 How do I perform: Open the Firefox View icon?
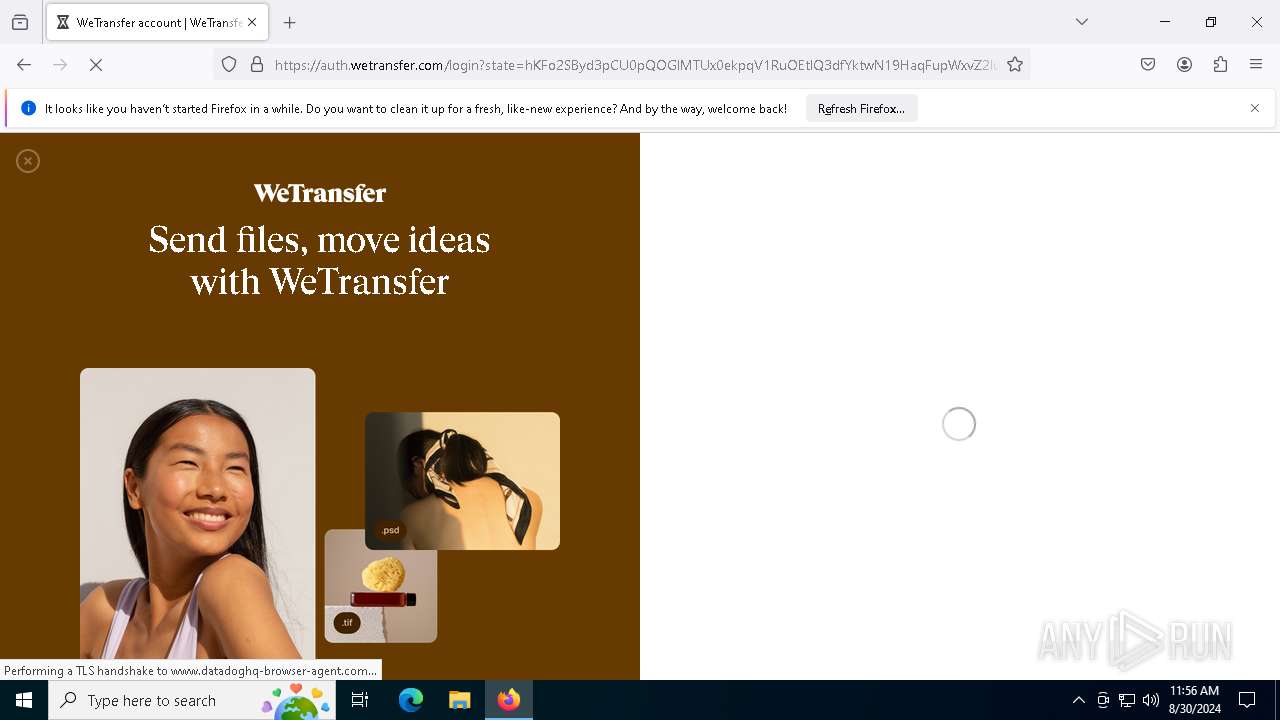click(x=20, y=22)
